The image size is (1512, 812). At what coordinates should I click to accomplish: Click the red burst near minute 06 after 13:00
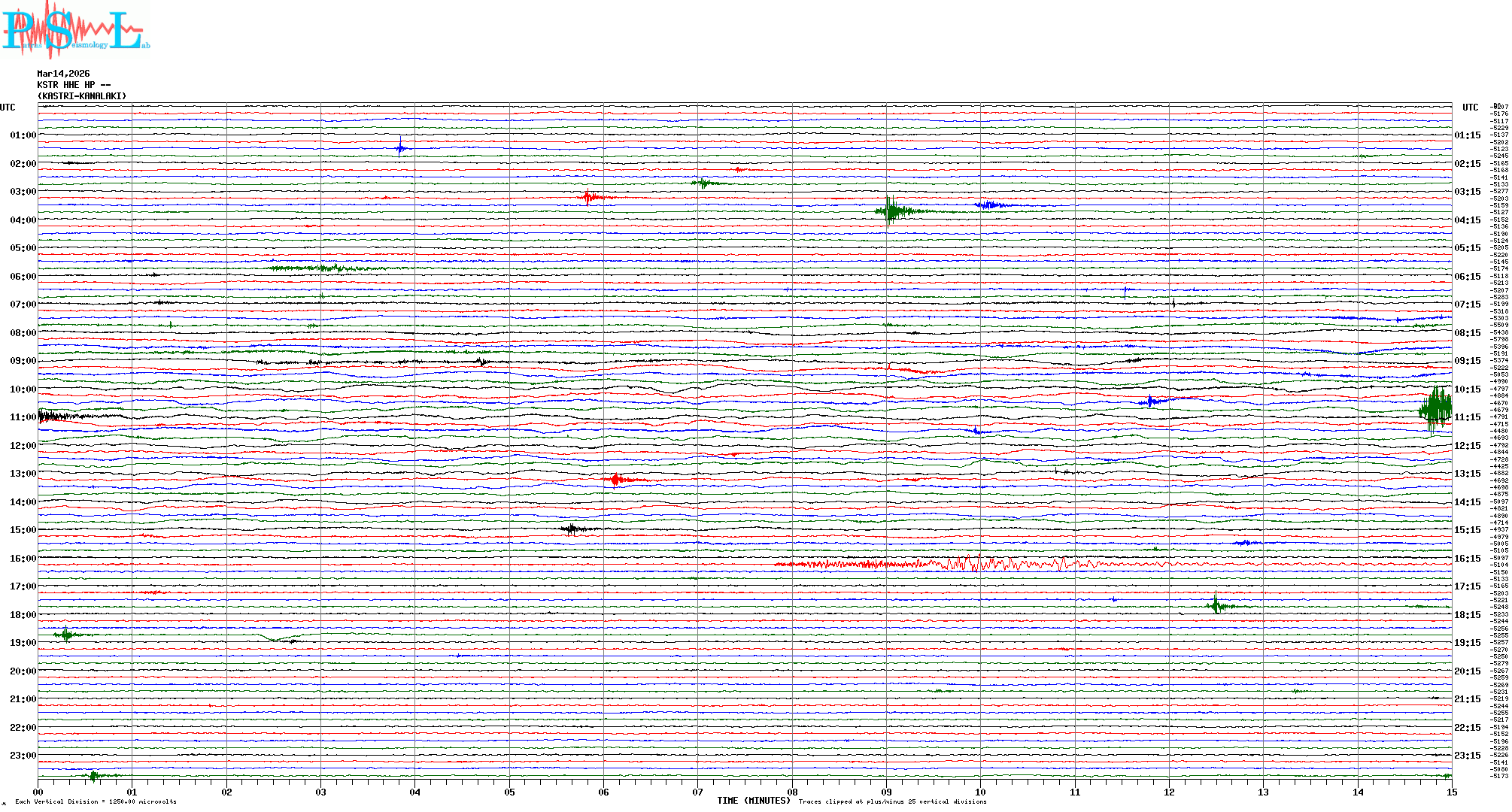[x=616, y=480]
